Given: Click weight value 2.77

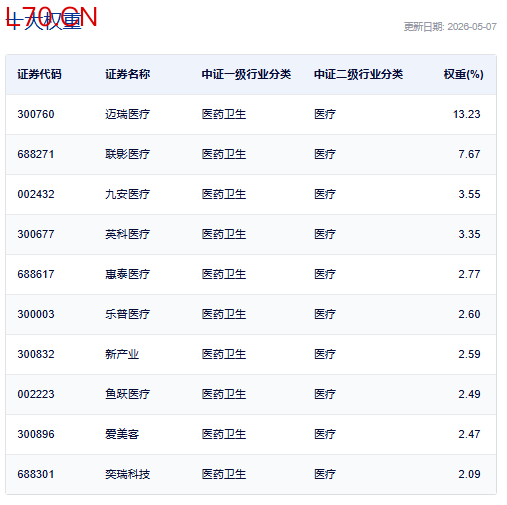Looking at the screenshot, I should click(469, 274).
